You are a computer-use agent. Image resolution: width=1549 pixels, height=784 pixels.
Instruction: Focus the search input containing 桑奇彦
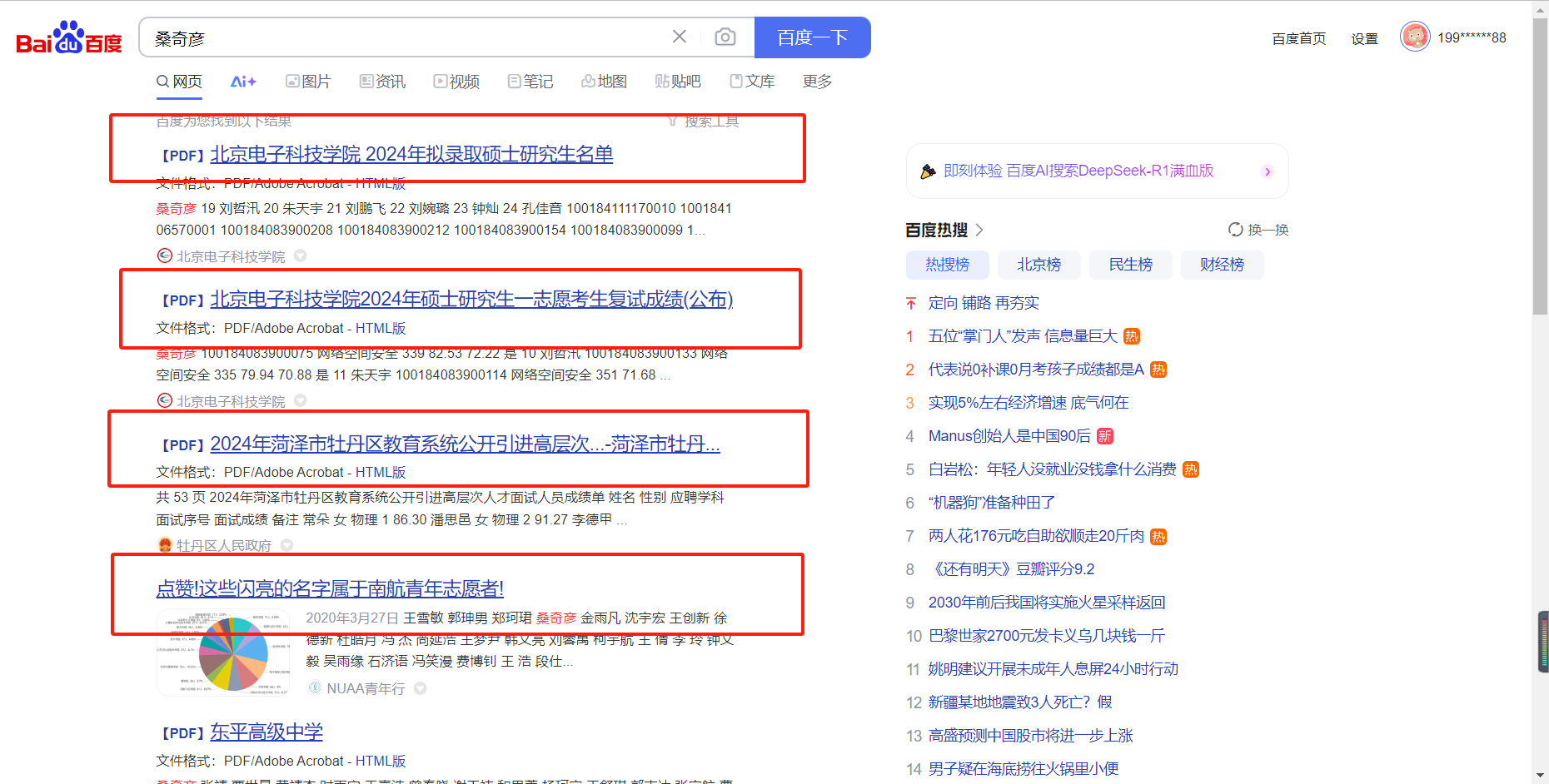(x=408, y=38)
